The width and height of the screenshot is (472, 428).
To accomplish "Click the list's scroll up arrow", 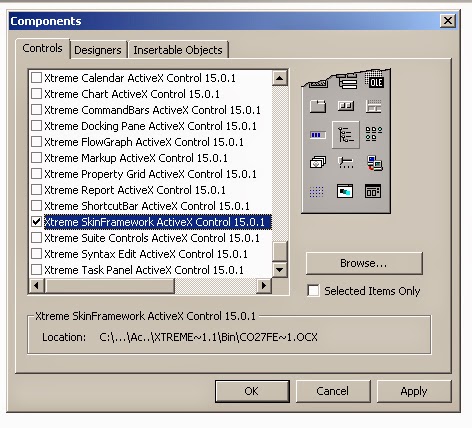I will coord(280,78).
